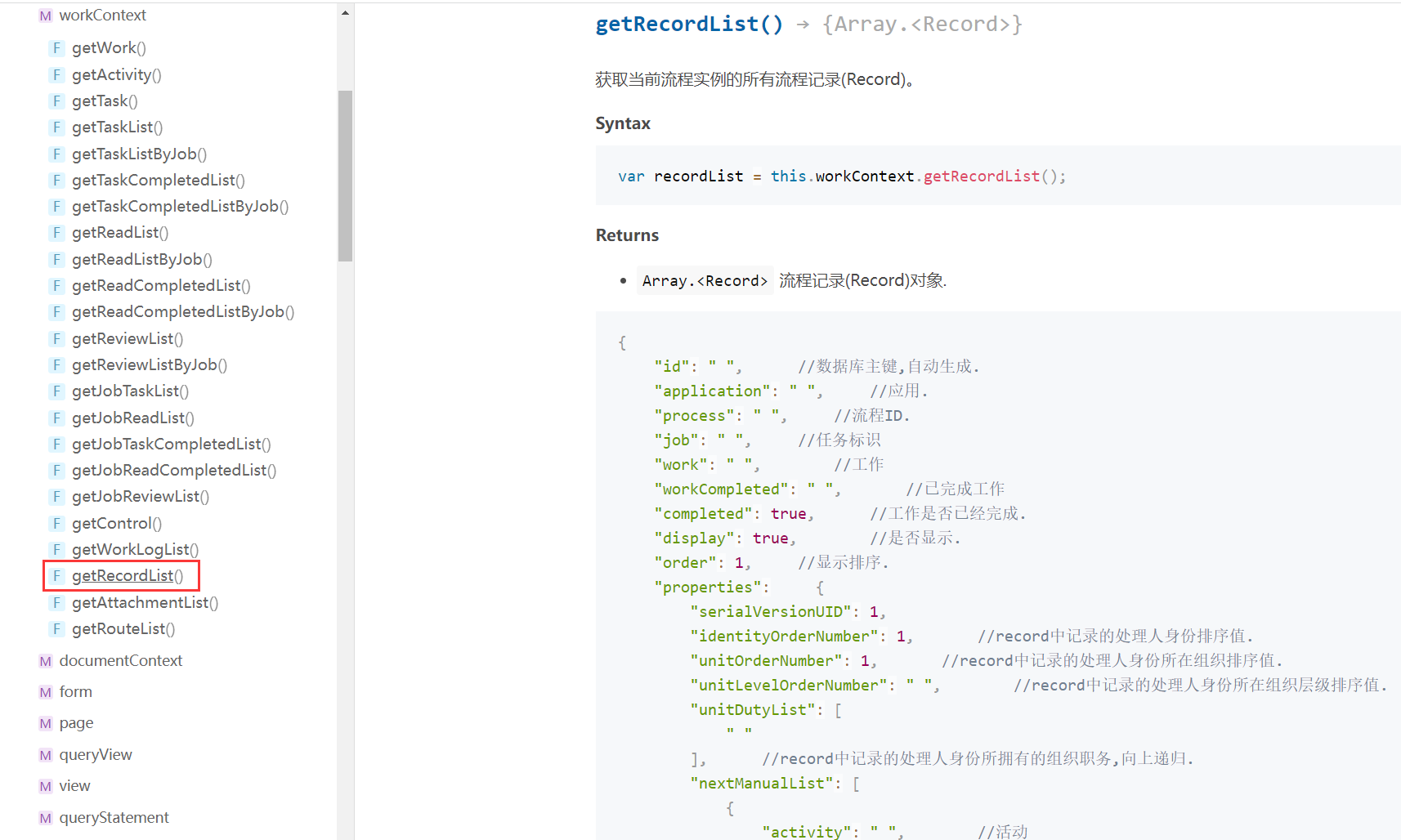
Task: Open the workContext module
Action: tap(103, 16)
